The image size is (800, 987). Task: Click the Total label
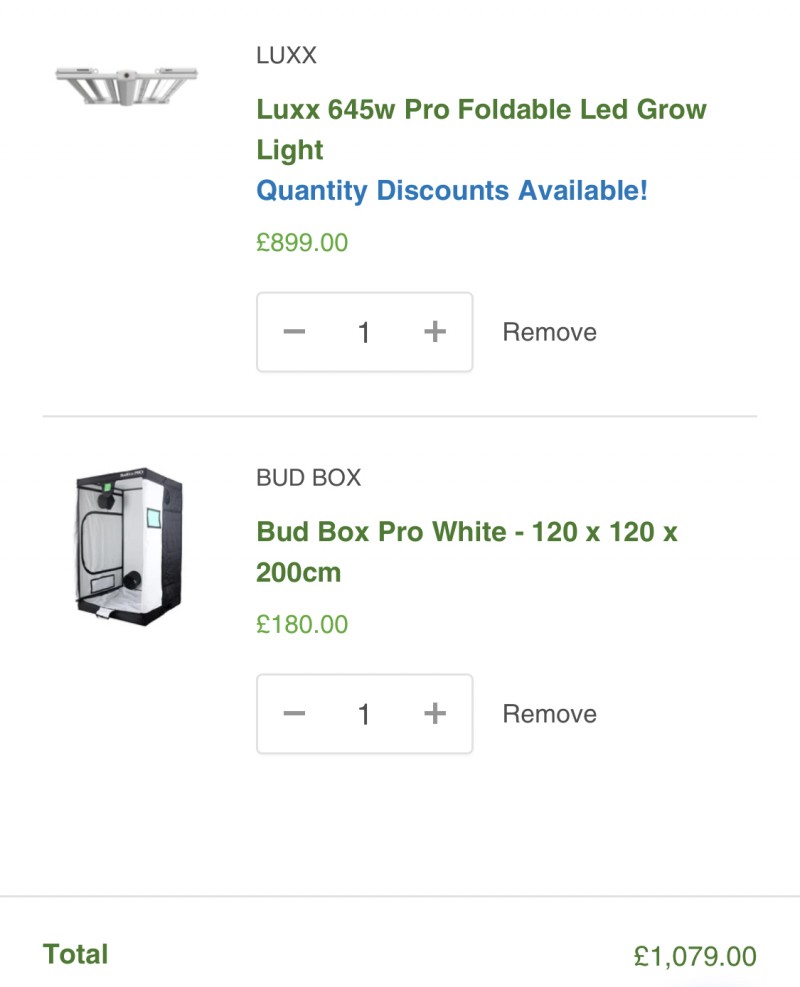75,954
